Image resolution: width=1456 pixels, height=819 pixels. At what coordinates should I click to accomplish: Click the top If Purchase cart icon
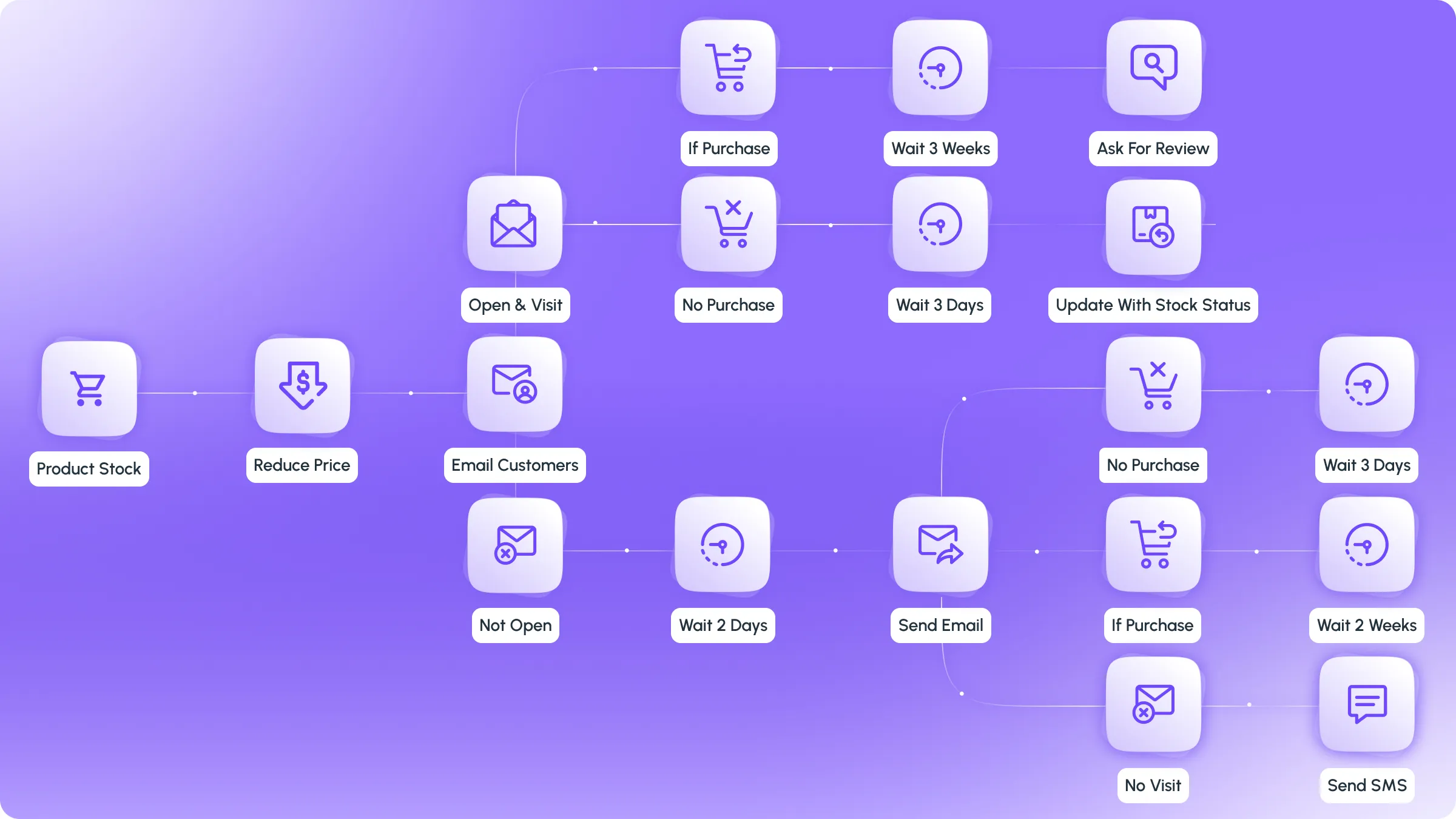coord(728,67)
